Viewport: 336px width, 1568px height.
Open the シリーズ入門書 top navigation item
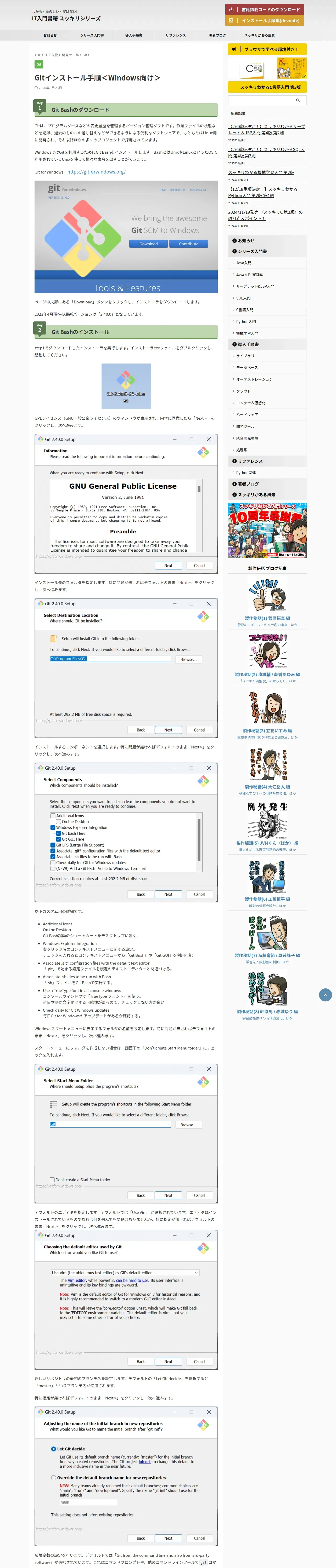pyautogui.click(x=92, y=35)
